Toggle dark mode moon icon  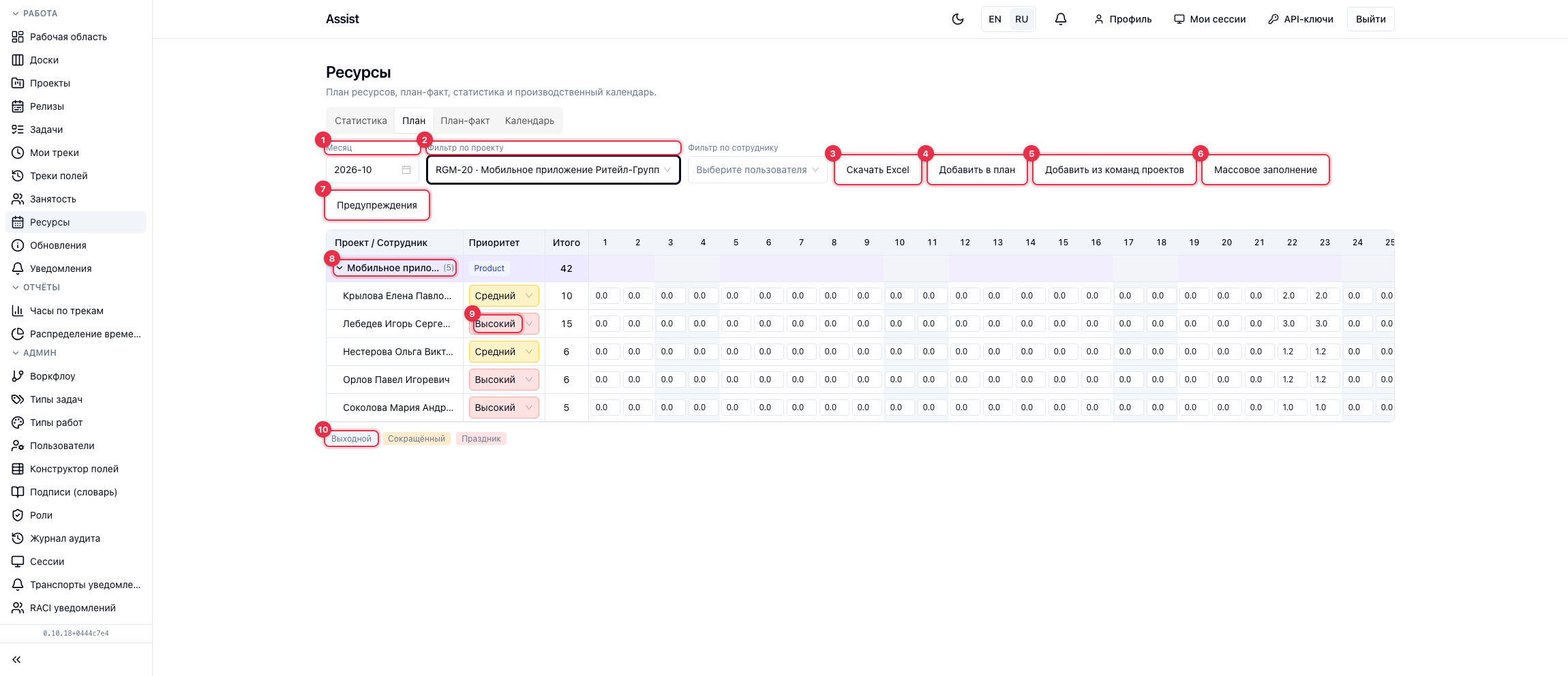[x=958, y=19]
